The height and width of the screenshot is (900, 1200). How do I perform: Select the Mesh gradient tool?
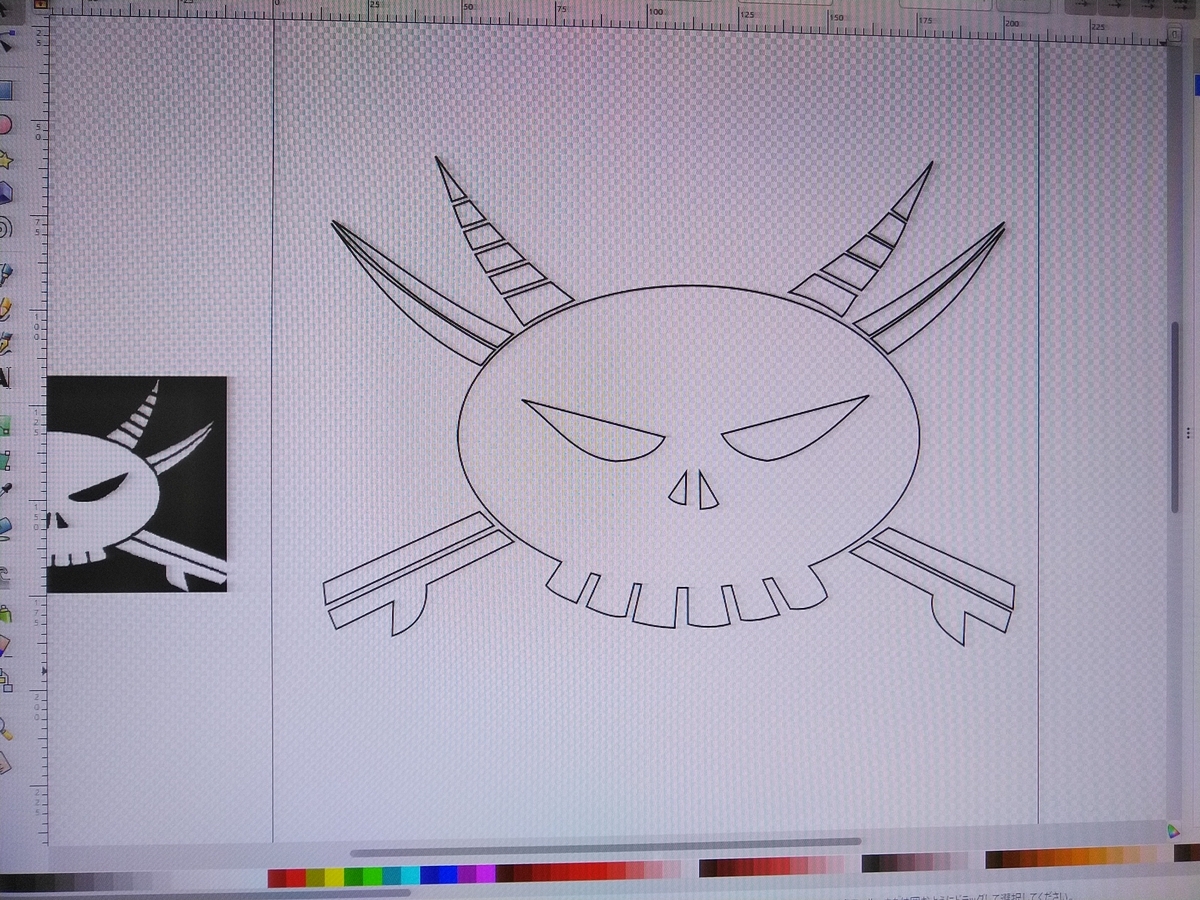click(x=4, y=460)
